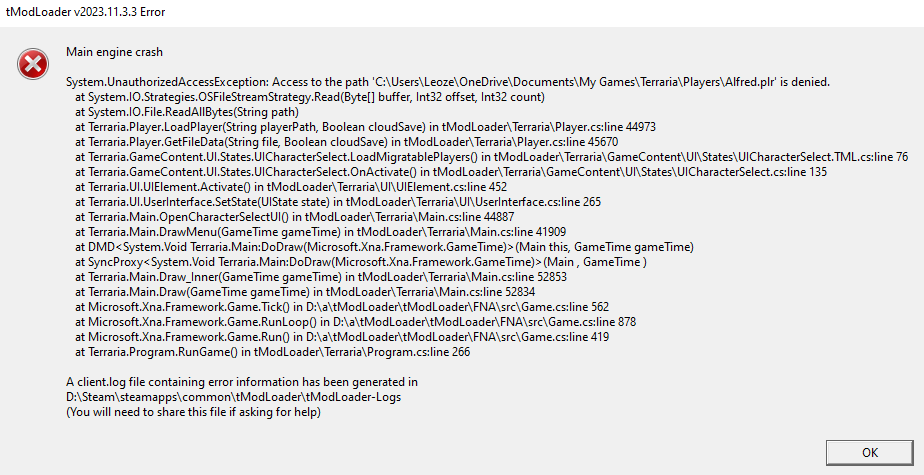
Task: Click the OK button
Action: [x=868, y=452]
